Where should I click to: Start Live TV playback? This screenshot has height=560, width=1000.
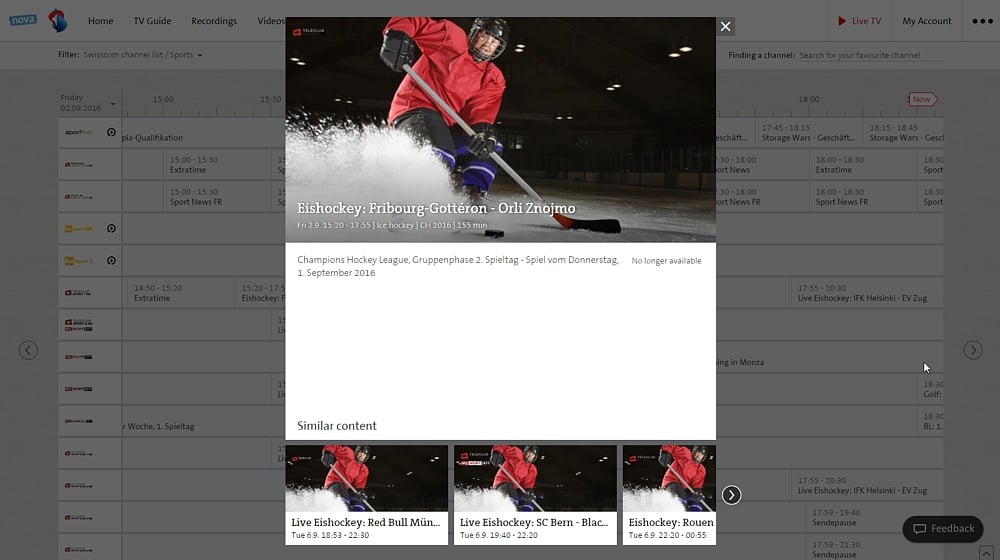(x=859, y=21)
